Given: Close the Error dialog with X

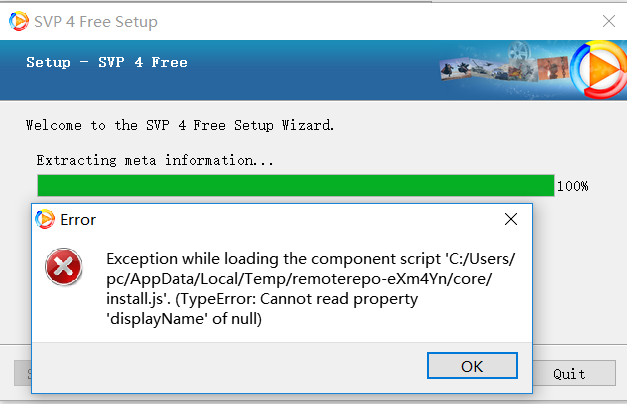Looking at the screenshot, I should click(x=510, y=219).
